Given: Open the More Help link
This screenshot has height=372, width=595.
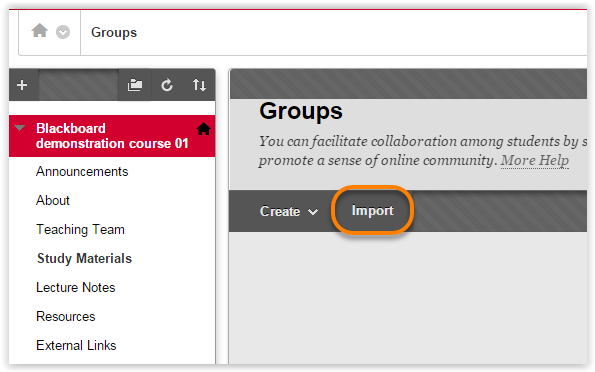Looking at the screenshot, I should [x=535, y=160].
